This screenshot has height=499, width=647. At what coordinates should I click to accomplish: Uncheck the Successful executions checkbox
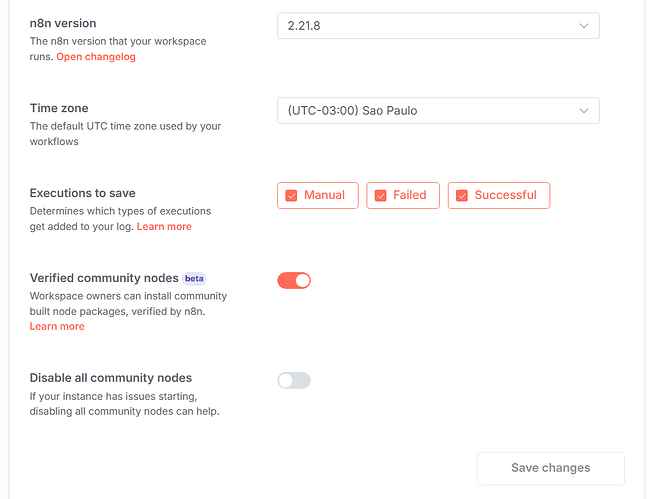tap(462, 195)
